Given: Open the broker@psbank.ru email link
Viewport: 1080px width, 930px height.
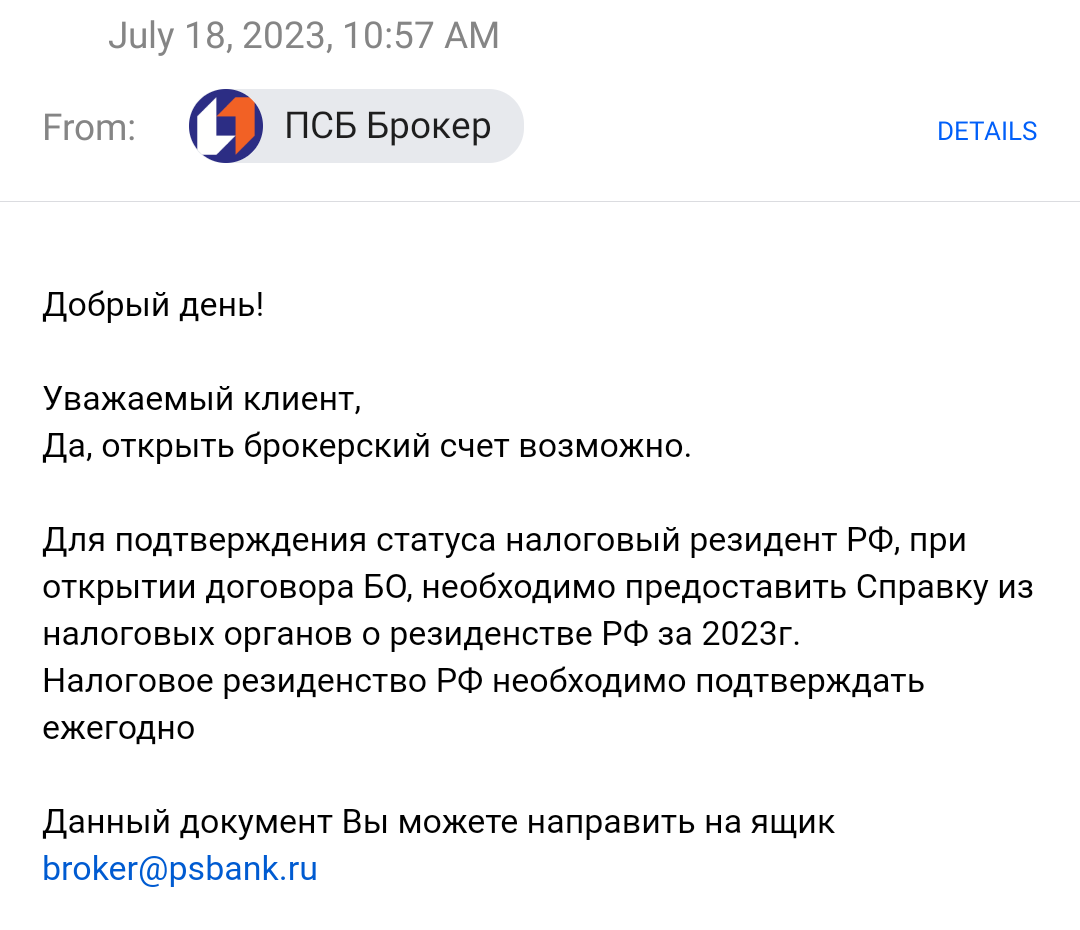Looking at the screenshot, I should click(x=180, y=868).
